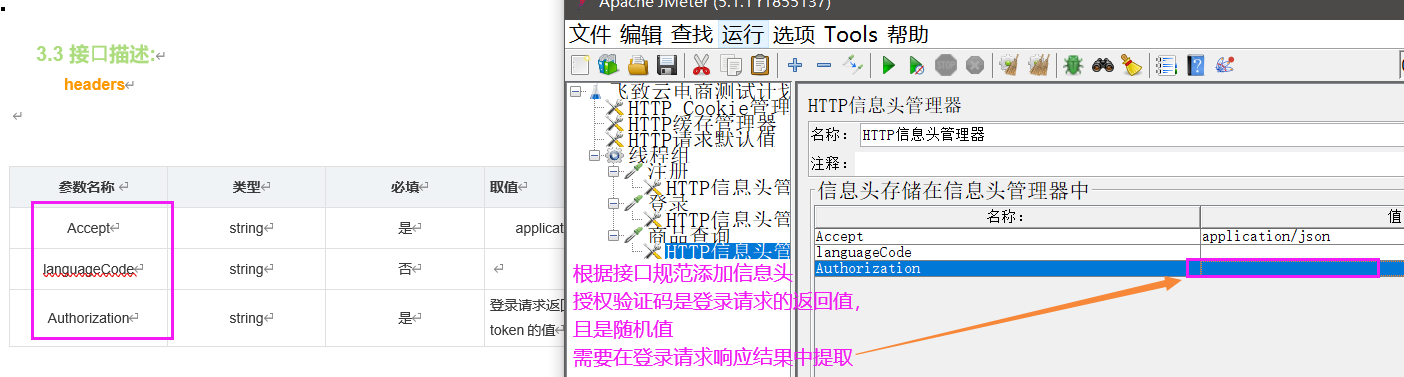
Task: Collapse the 登录 sampler node
Action: [614, 203]
